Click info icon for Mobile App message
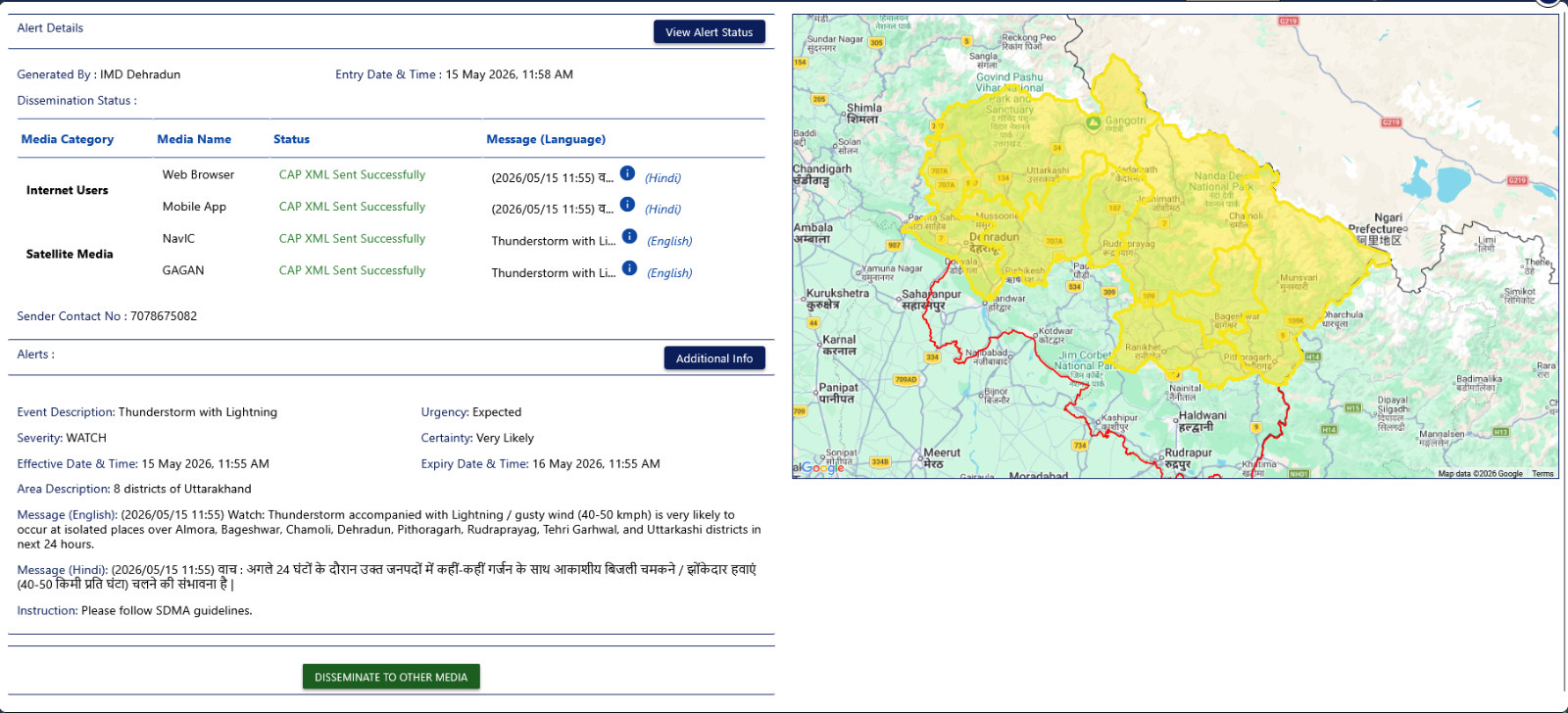The image size is (1568, 713). (627, 205)
